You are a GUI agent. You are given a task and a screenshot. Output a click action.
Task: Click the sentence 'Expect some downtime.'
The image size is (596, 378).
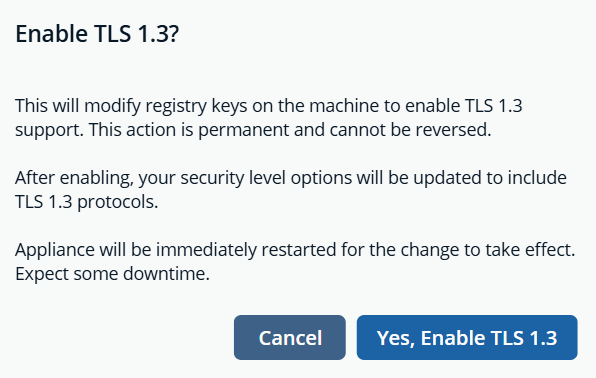(113, 273)
